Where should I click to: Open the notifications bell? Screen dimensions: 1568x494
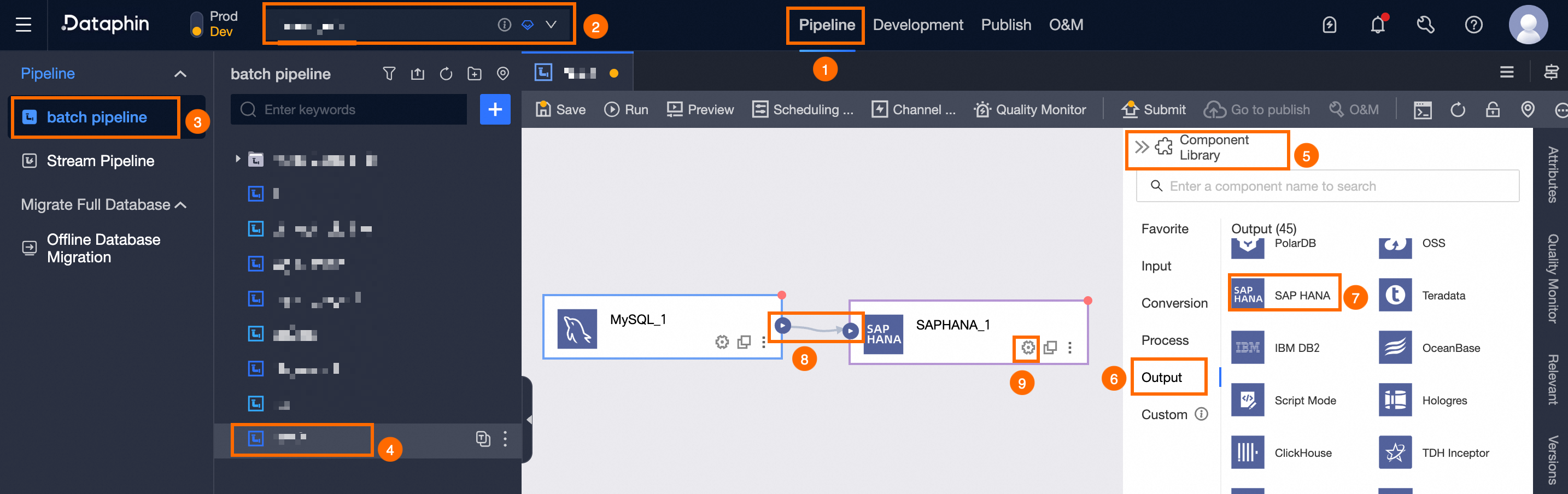tap(1378, 25)
